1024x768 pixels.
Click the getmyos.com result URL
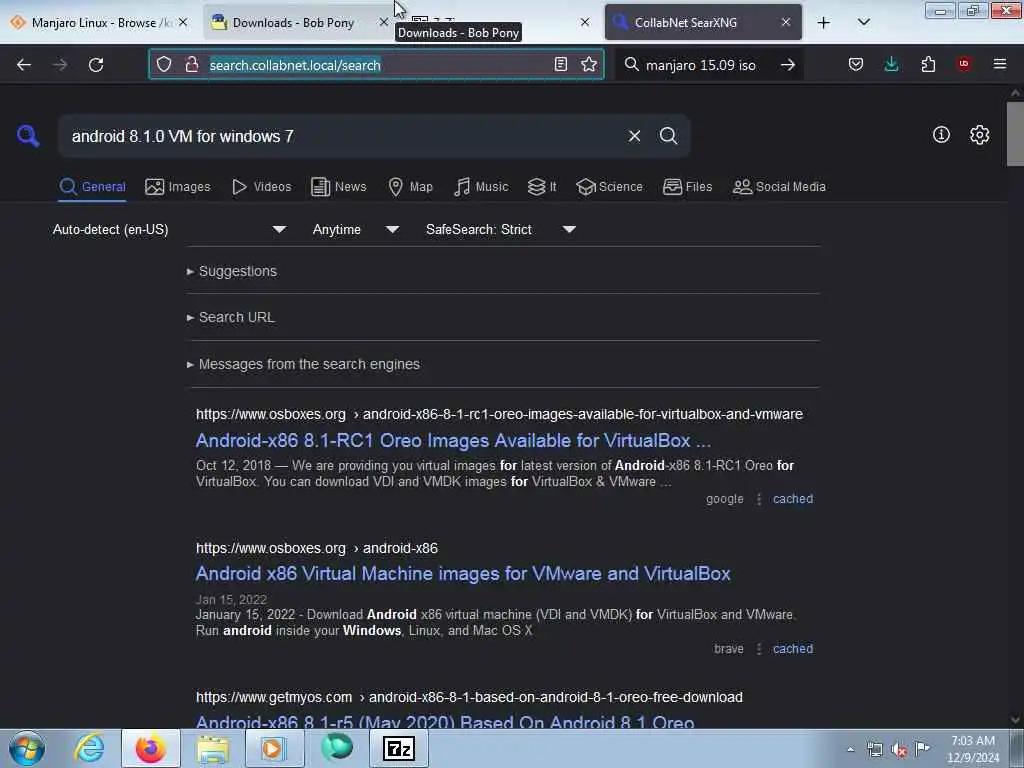coord(469,697)
